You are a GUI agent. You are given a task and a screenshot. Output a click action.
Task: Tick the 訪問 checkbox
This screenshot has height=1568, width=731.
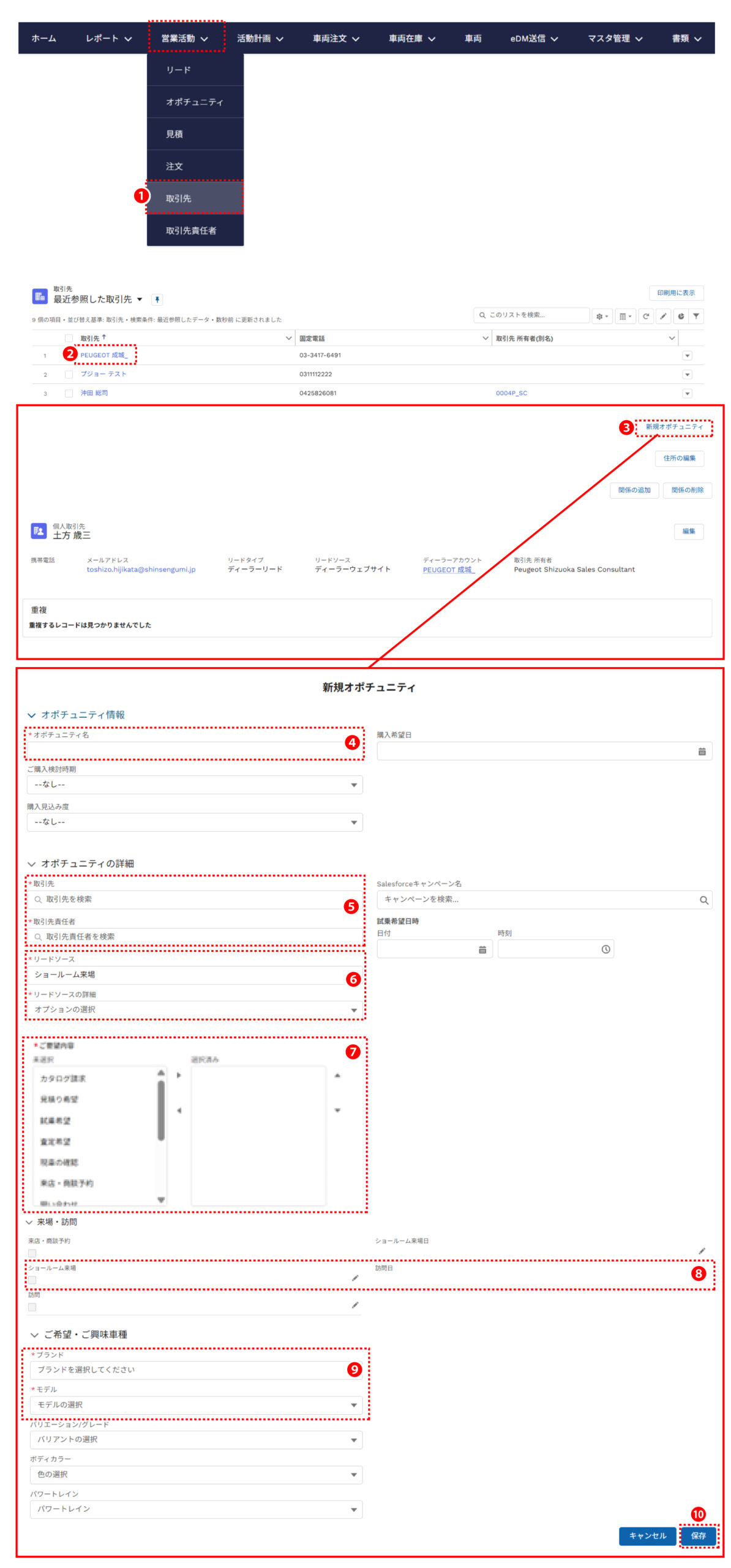click(x=32, y=1307)
